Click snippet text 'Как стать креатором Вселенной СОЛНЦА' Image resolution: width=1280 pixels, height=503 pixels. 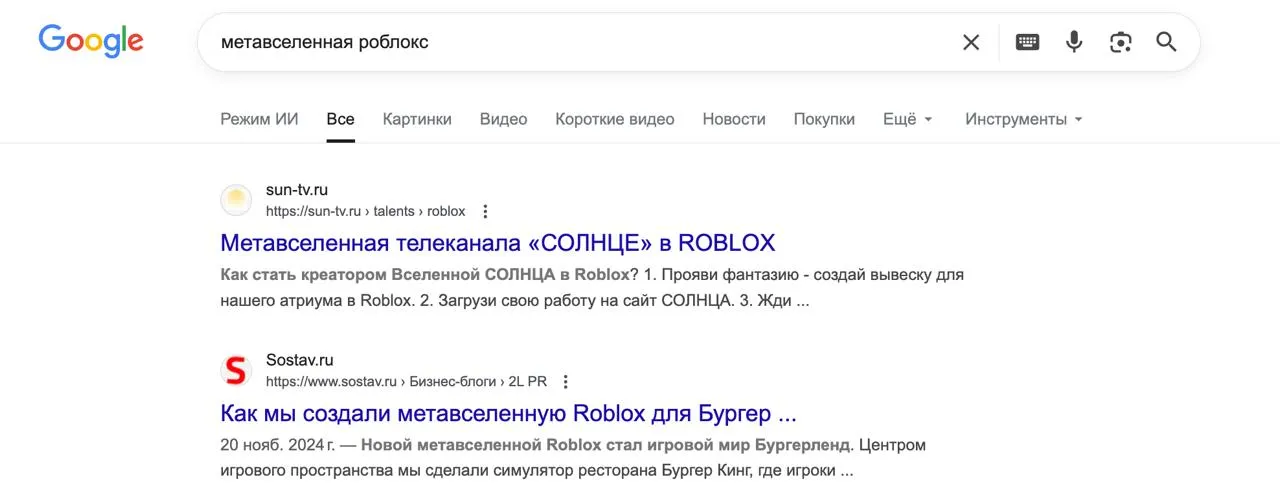387,274
